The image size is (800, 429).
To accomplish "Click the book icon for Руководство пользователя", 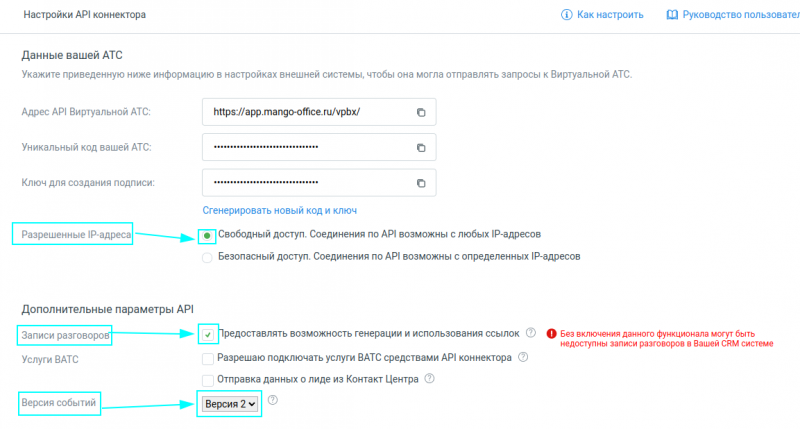I will 672,15.
